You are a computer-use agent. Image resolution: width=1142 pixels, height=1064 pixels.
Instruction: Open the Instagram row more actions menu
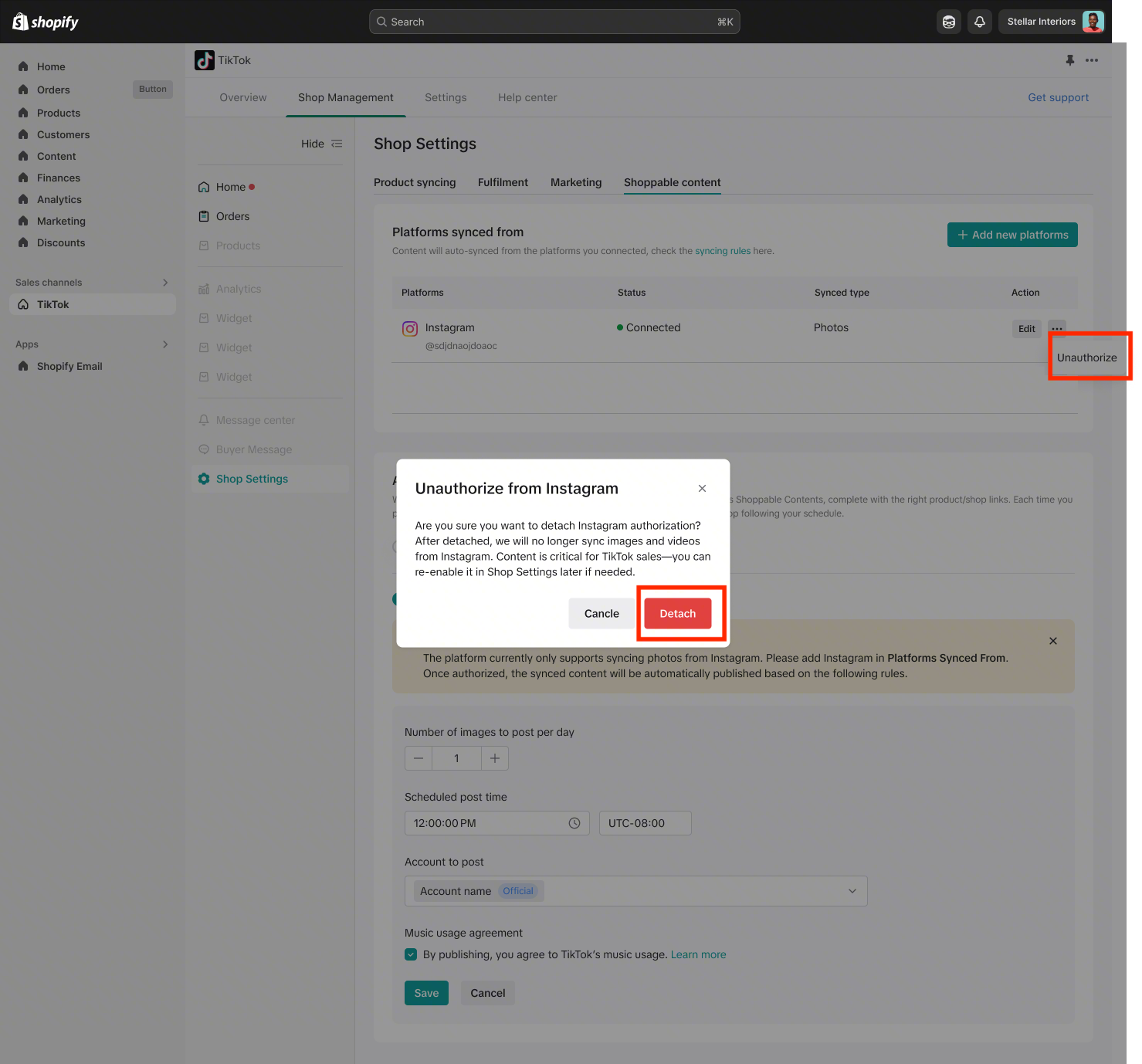pos(1057,329)
